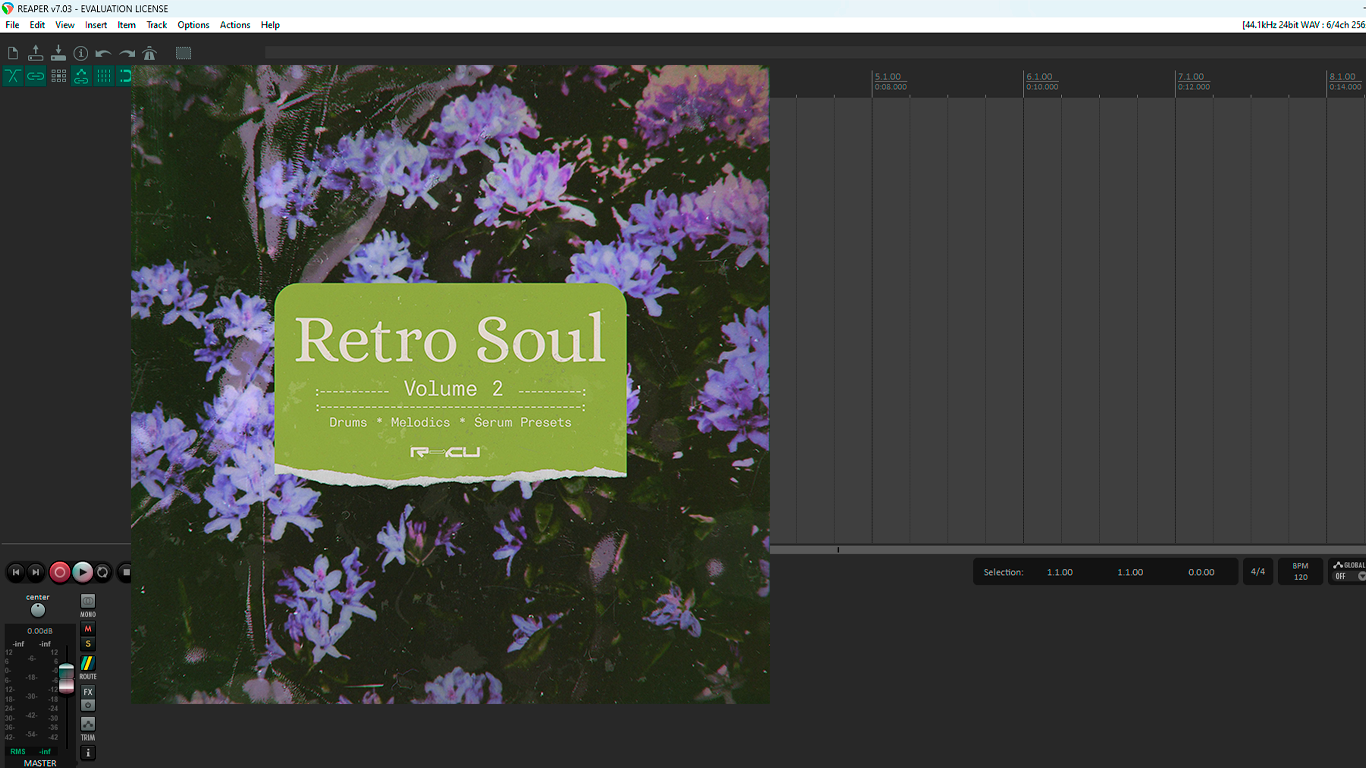Image resolution: width=1366 pixels, height=768 pixels.
Task: Click the MASTER track label
Action: pos(40,763)
